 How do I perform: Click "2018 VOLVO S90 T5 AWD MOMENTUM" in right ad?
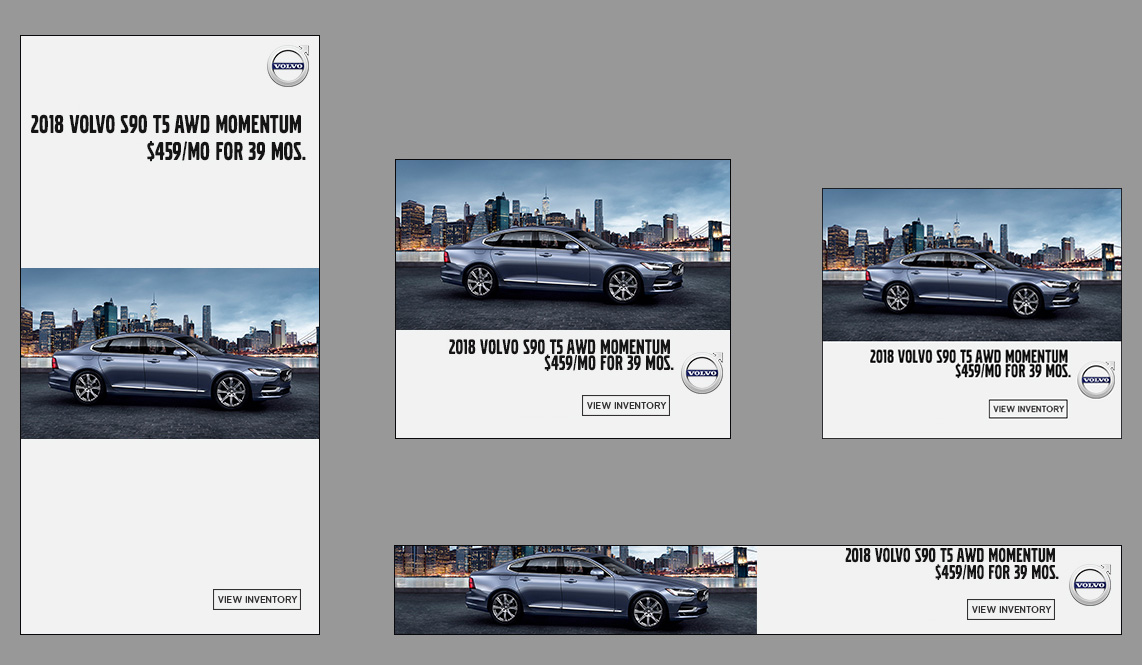point(969,356)
